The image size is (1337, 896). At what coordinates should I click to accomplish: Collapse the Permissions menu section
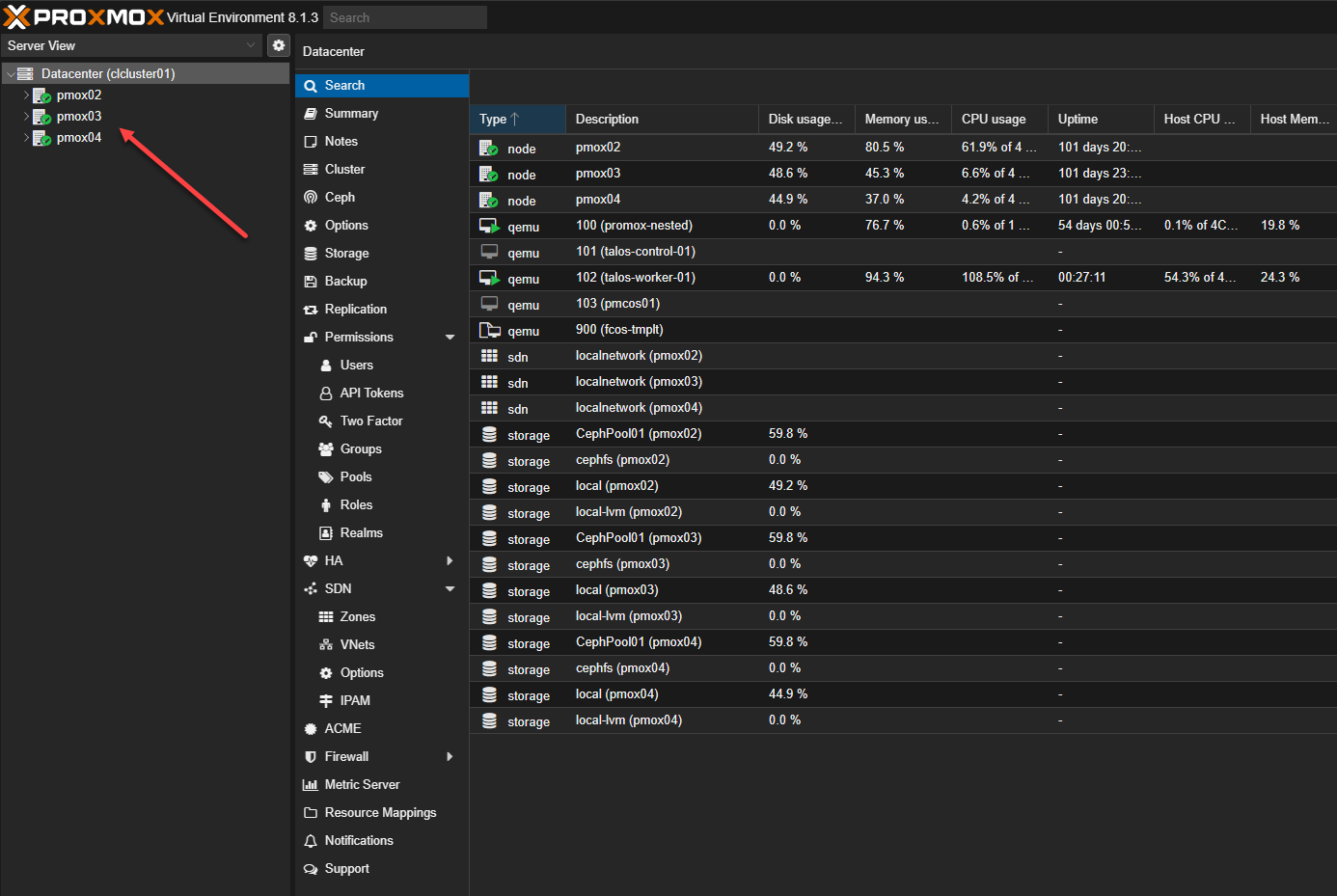[x=450, y=338]
